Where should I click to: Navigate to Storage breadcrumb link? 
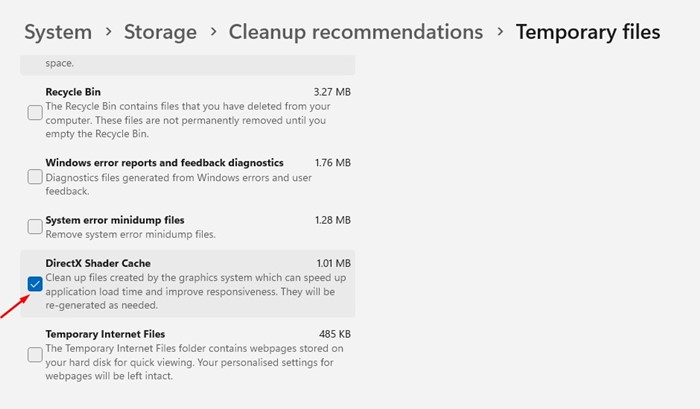(160, 32)
